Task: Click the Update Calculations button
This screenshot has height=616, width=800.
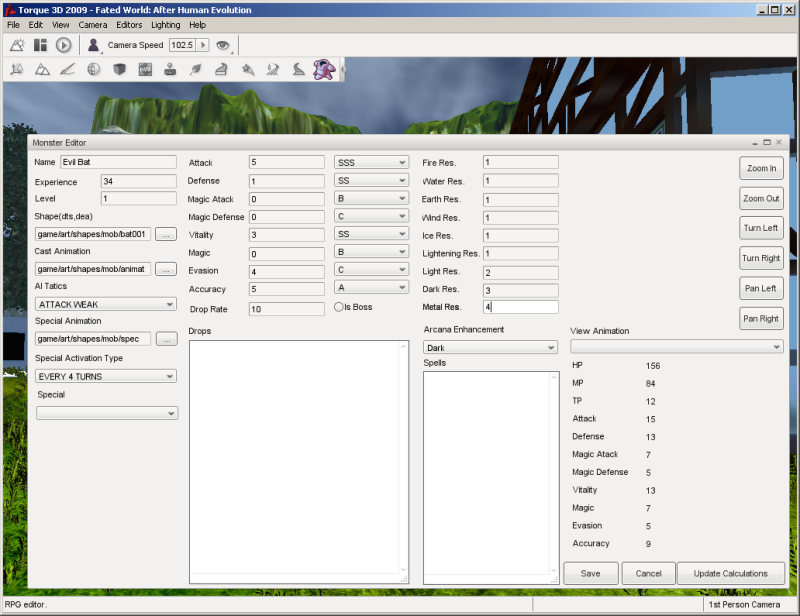Action: [x=730, y=573]
